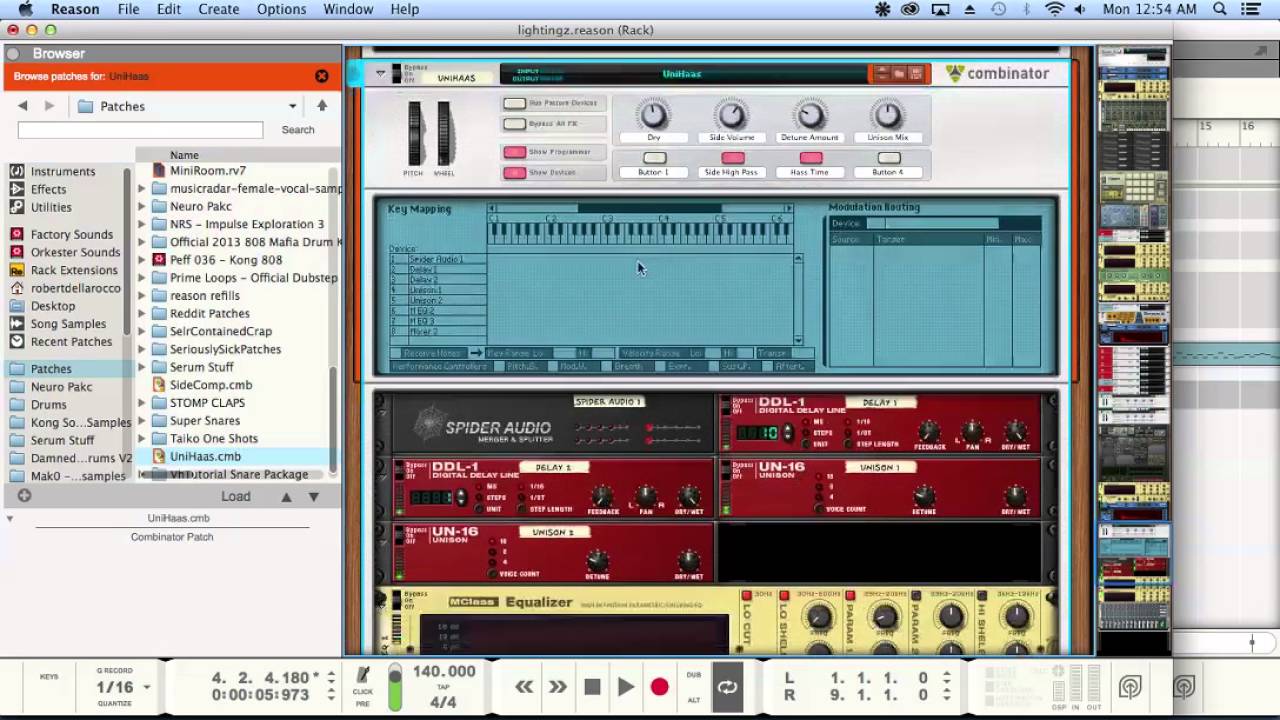Toggle Bypass All FX on the Combinator

514,124
